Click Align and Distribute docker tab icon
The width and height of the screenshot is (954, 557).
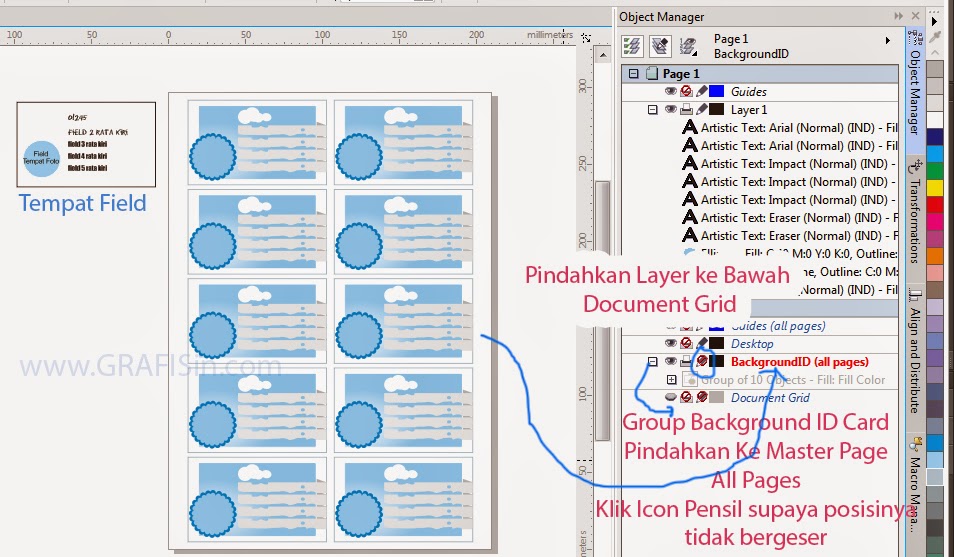(915, 296)
